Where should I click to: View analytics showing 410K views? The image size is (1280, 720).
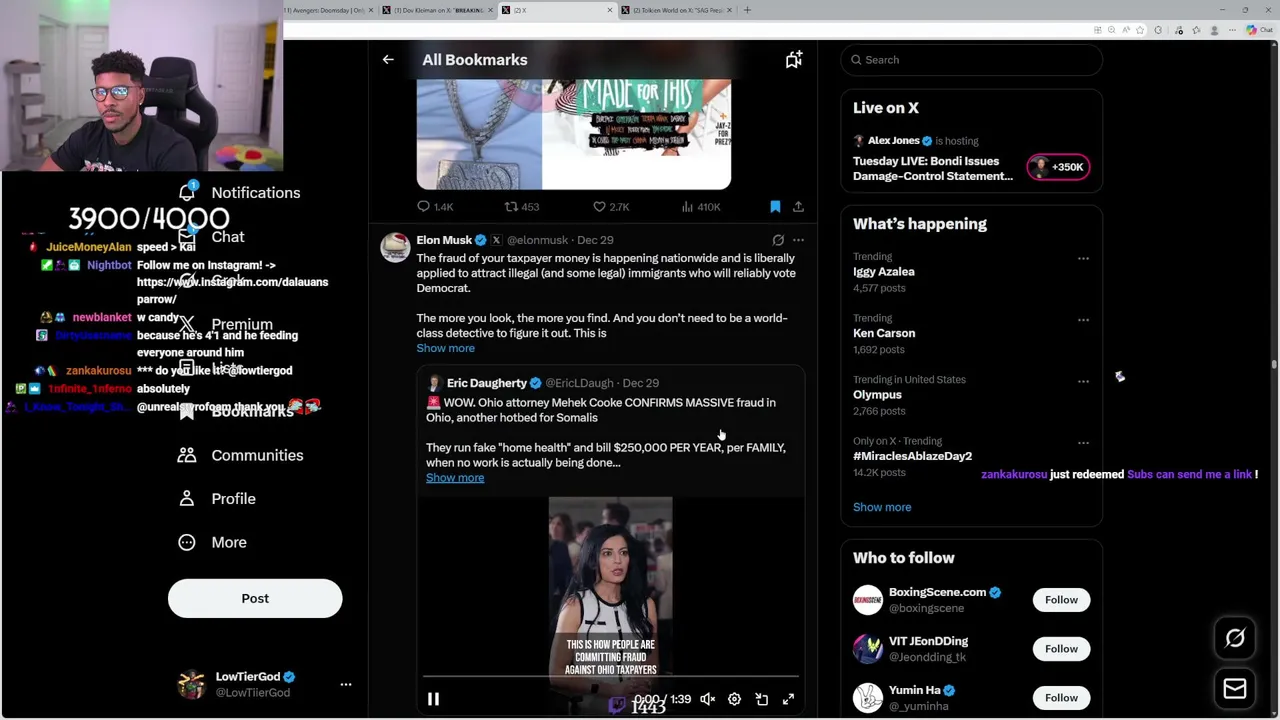coord(700,207)
